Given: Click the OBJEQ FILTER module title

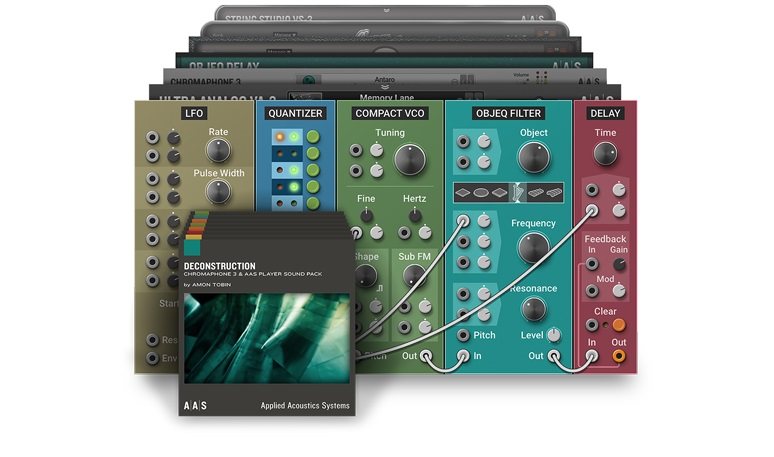Looking at the screenshot, I should 508,114.
